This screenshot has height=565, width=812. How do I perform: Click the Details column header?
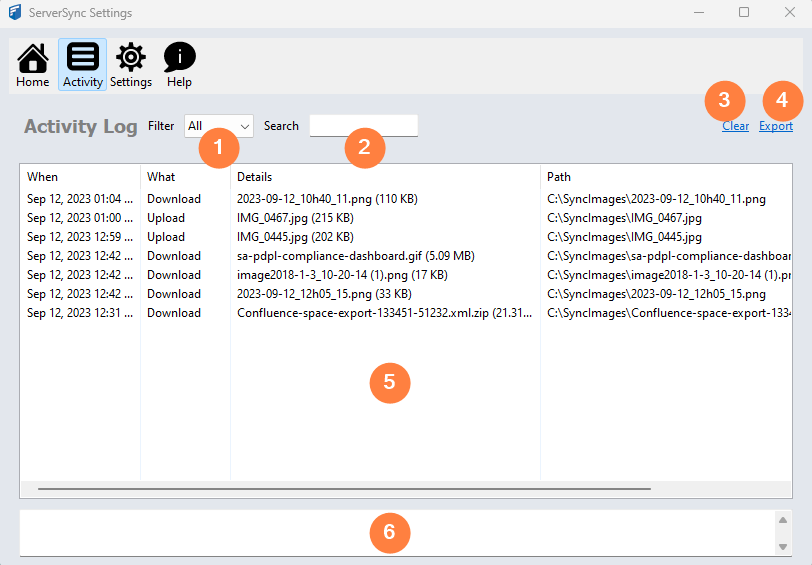(x=254, y=177)
